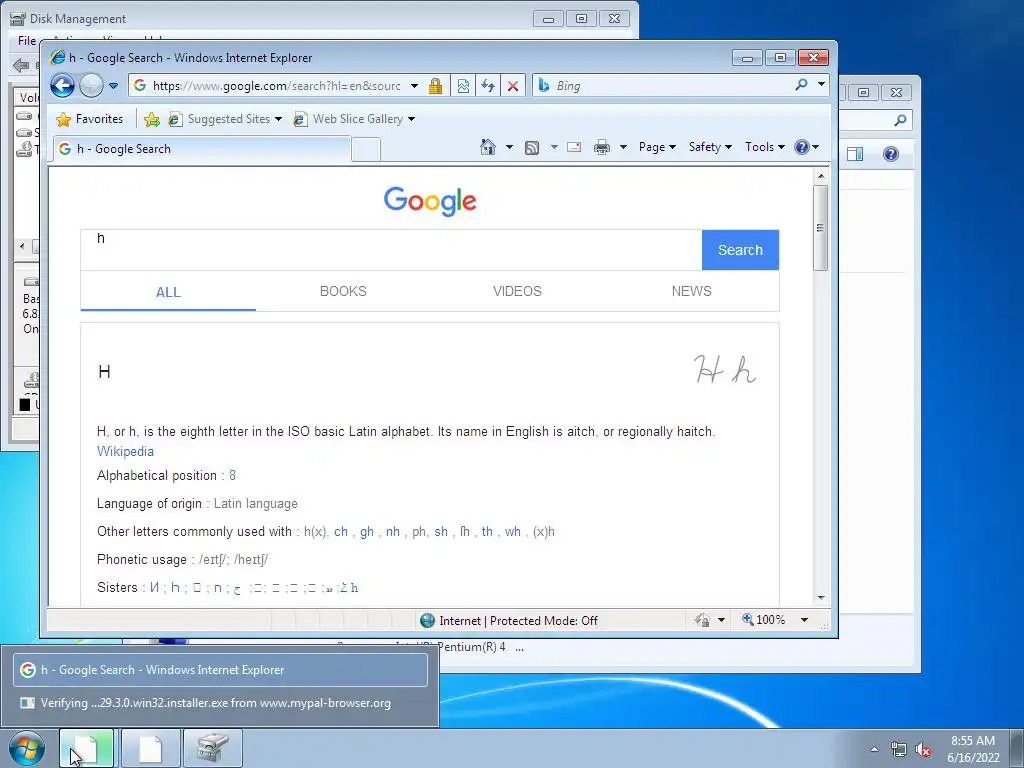
Task: Click the help icon in background window
Action: [891, 154]
